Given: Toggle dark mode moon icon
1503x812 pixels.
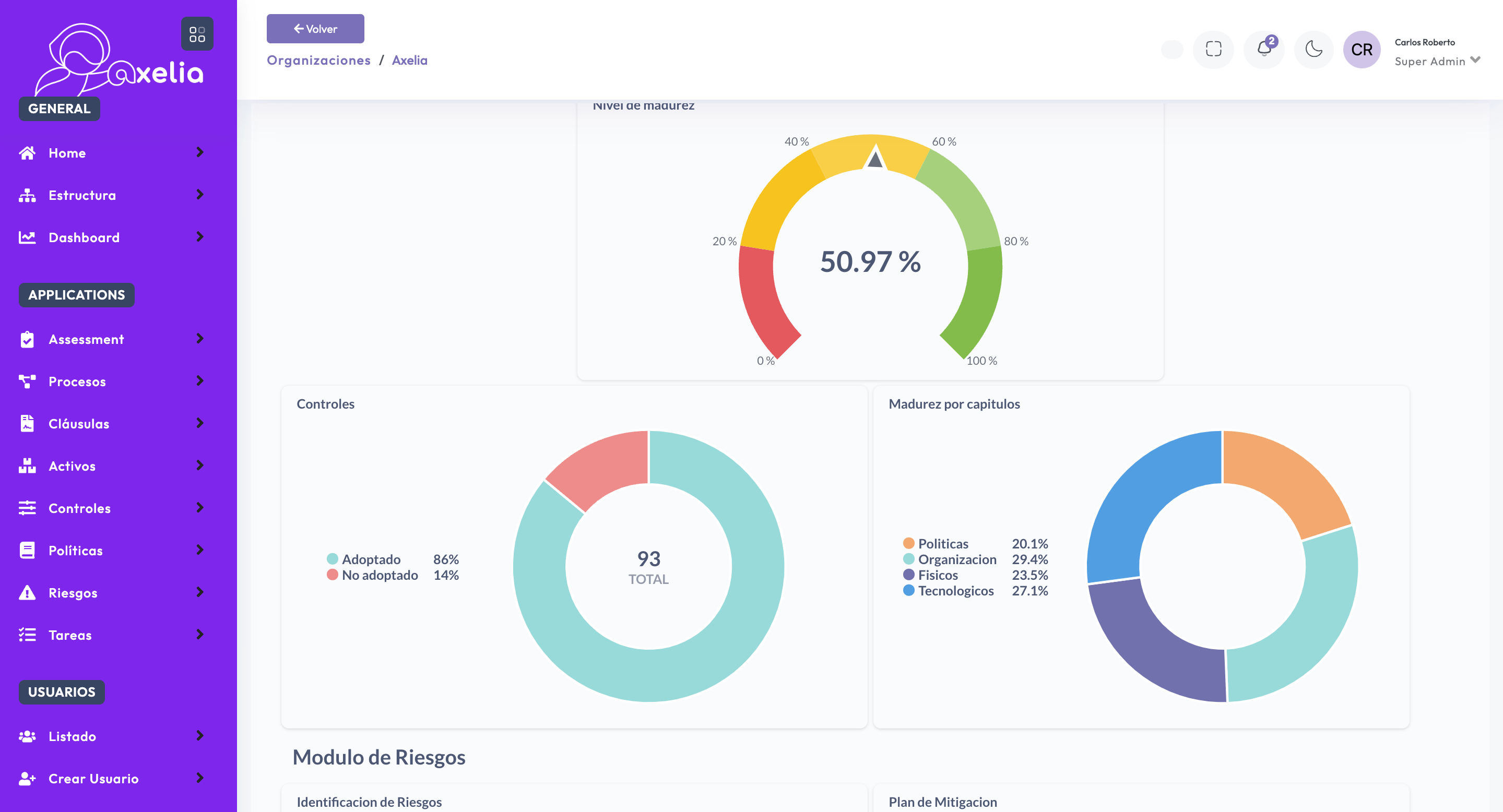Looking at the screenshot, I should 1313,49.
